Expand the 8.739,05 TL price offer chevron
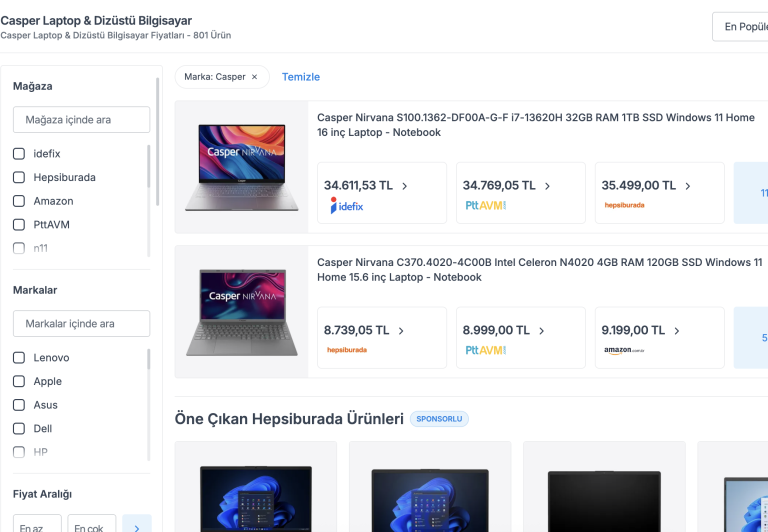 [x=401, y=331]
